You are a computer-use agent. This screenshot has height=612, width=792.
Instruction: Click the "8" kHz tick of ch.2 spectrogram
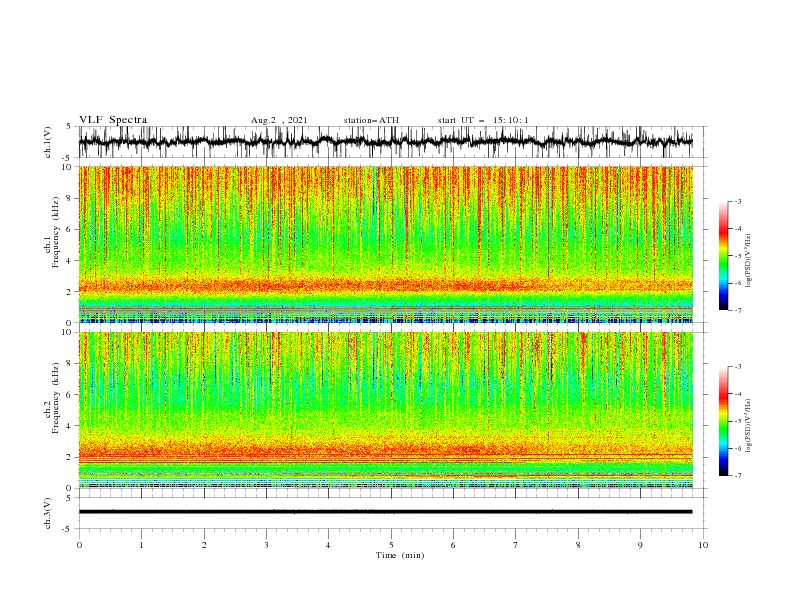[x=70, y=364]
